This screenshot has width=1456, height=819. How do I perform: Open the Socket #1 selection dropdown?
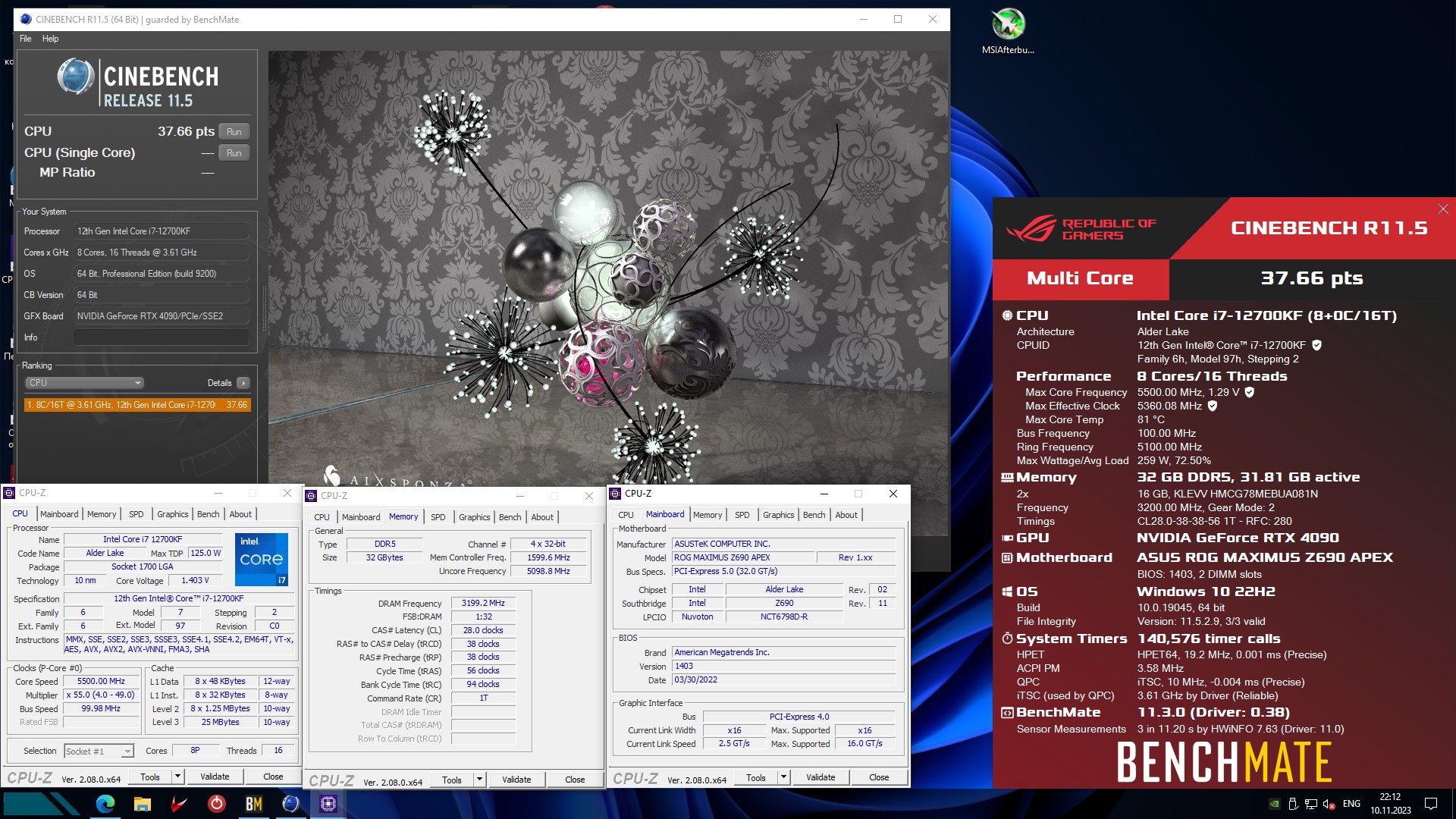click(99, 752)
